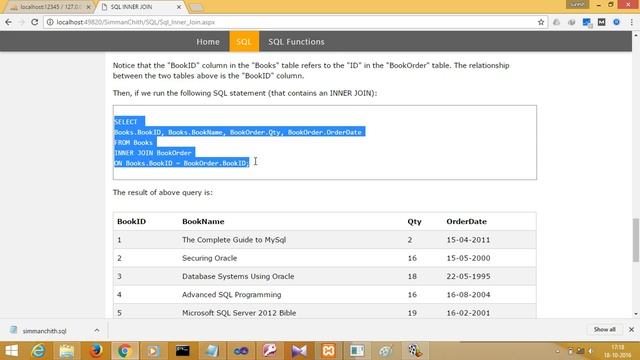Viewport: 640px width, 360px height.
Task: Close the downloads bar
Action: [x=631, y=329]
